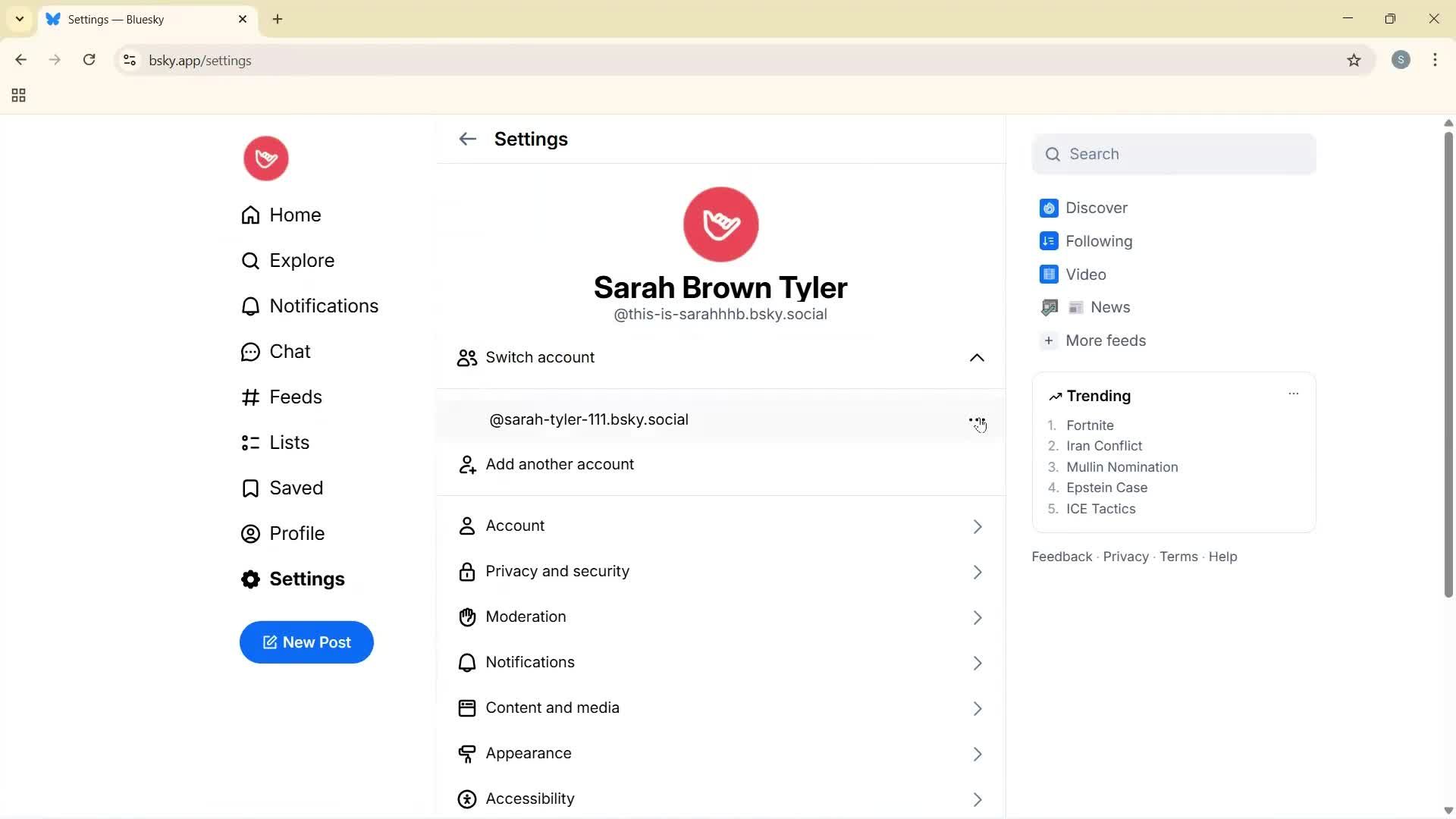Open the Feeds section via hash icon
This screenshot has width=1456, height=819.
(x=250, y=397)
